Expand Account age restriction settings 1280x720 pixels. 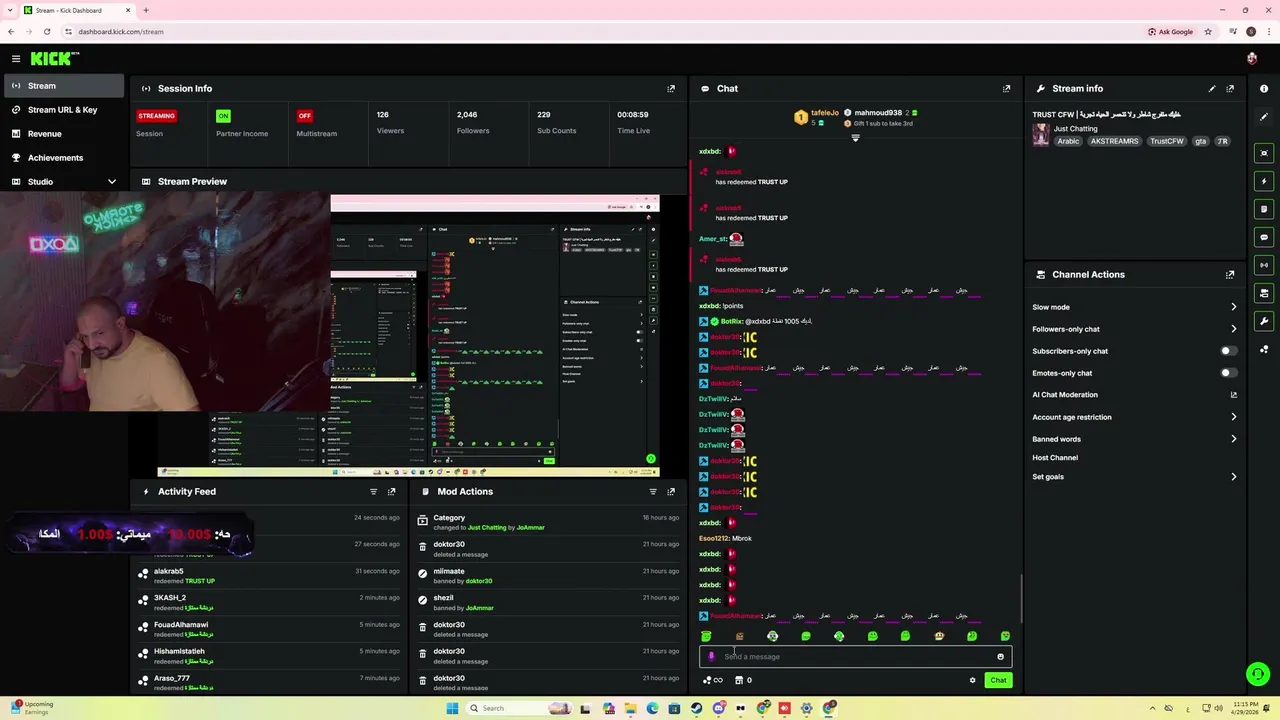(1233, 417)
